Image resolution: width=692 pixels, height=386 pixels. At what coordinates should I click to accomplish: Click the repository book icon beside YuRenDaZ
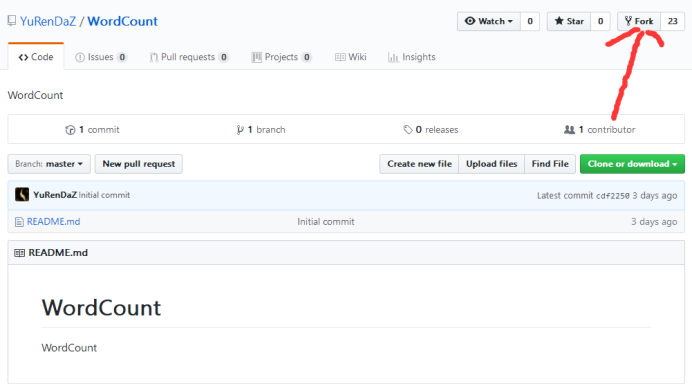[x=12, y=21]
